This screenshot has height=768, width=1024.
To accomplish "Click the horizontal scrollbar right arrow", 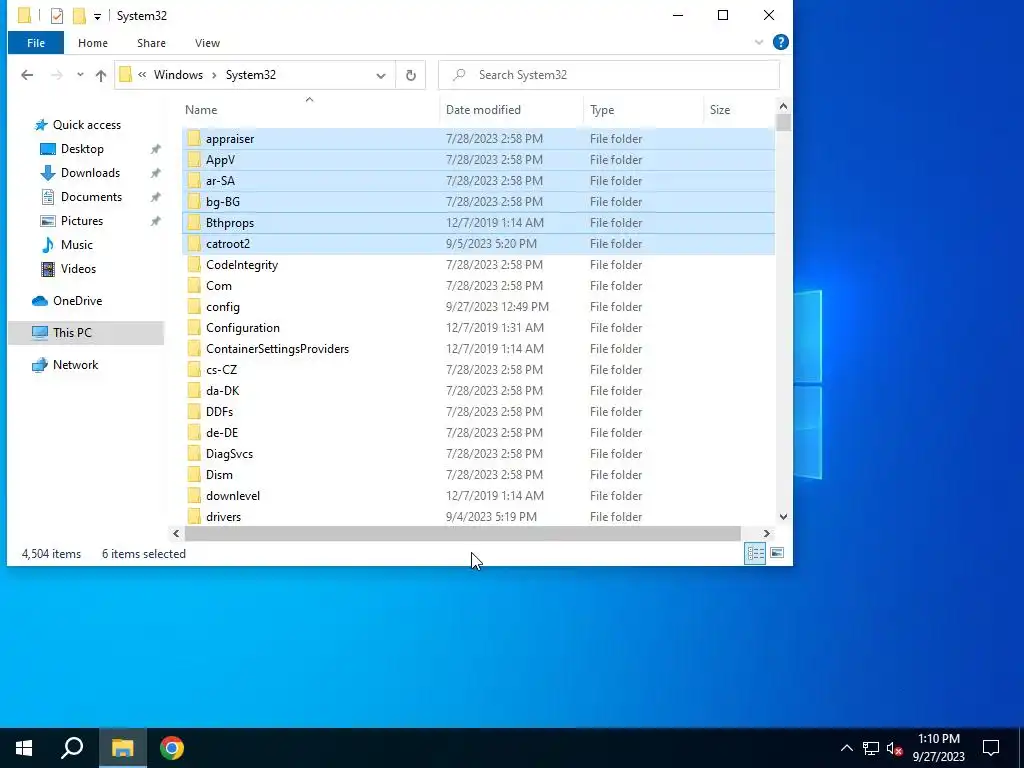I will (x=767, y=534).
